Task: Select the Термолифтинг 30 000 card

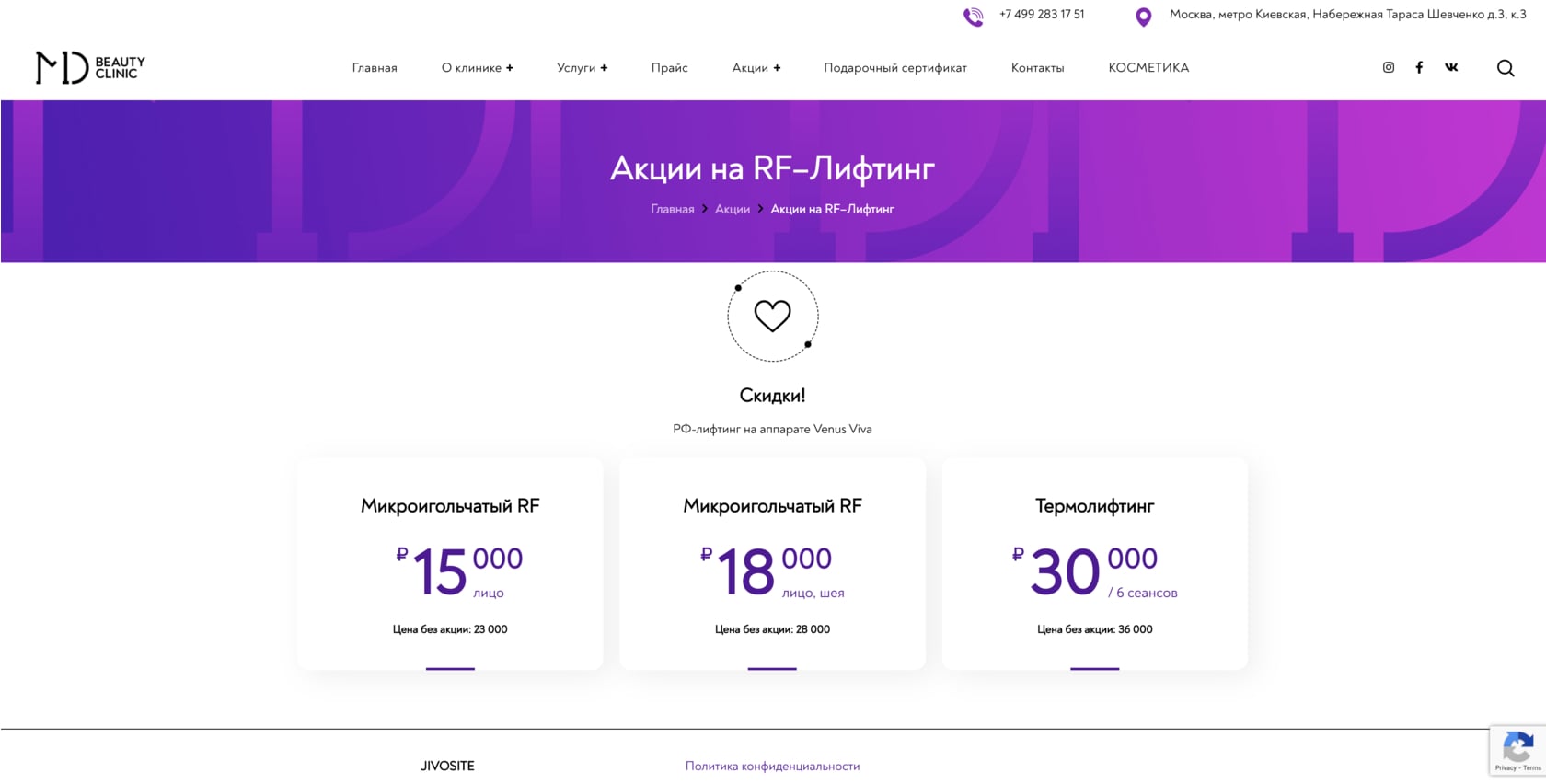Action: tap(1095, 564)
